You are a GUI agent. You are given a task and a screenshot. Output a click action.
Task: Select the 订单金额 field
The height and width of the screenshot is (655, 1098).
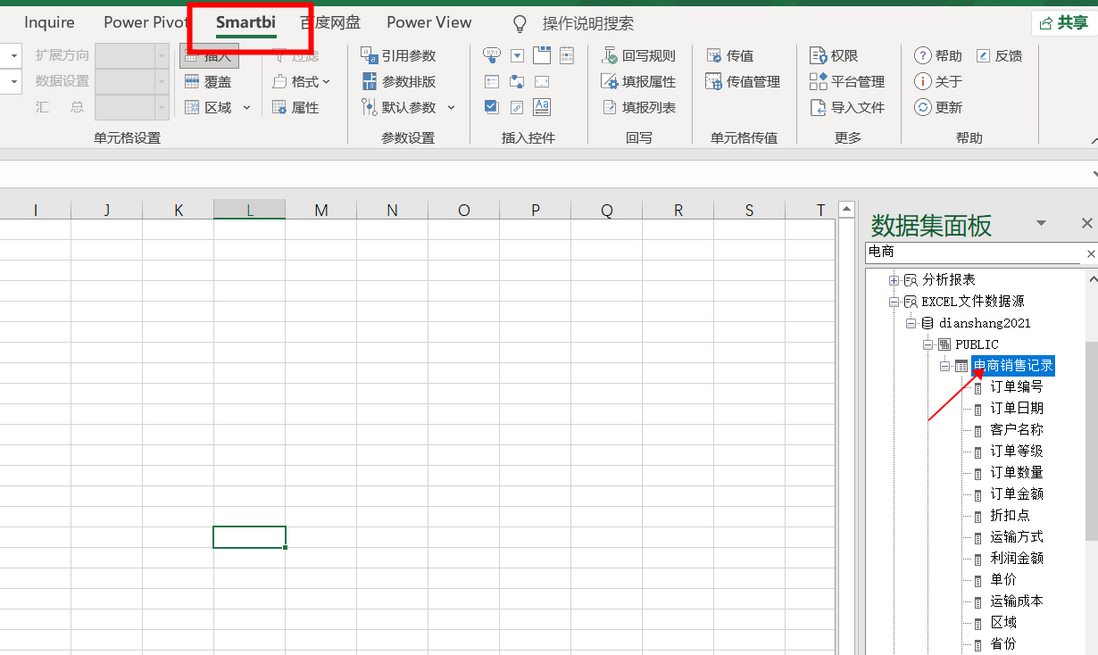[1017, 494]
